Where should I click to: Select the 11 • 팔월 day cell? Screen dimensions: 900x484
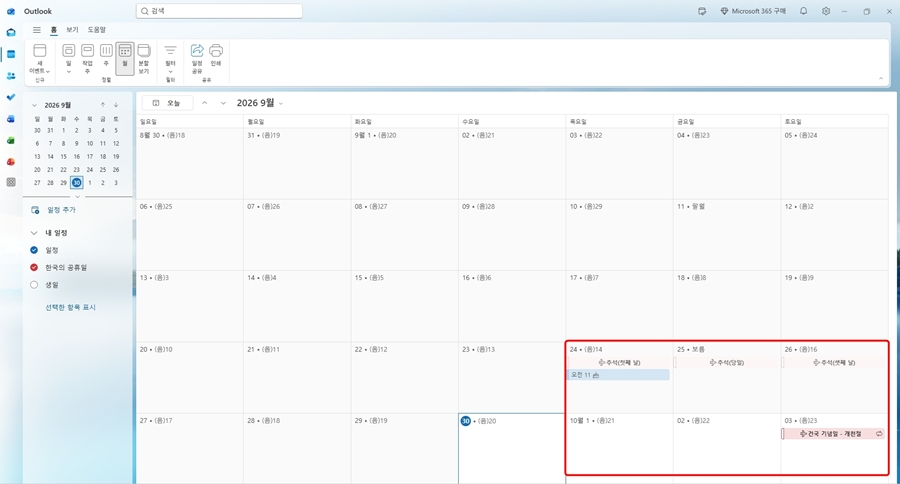click(727, 235)
